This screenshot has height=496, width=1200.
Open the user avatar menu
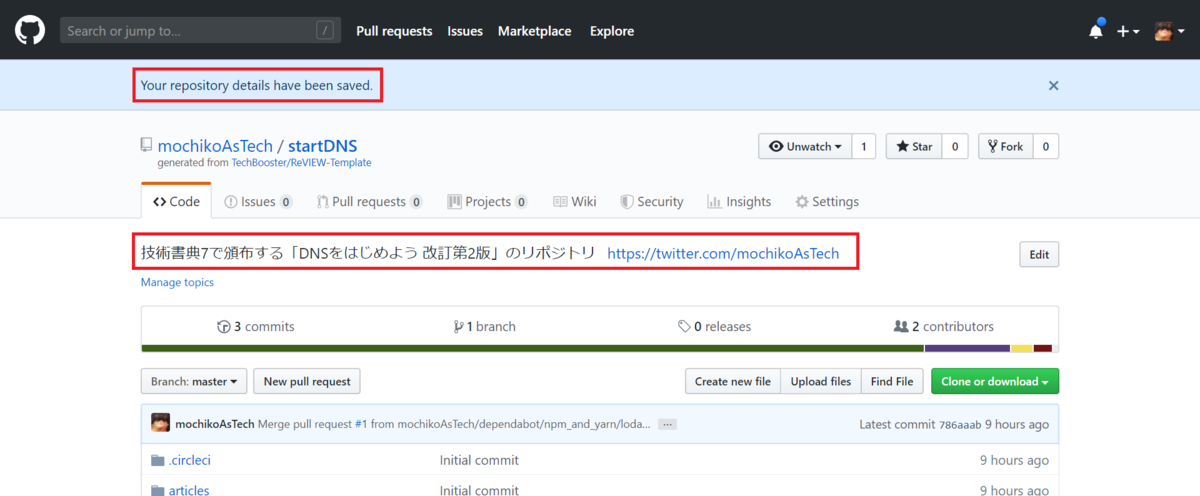point(1169,31)
